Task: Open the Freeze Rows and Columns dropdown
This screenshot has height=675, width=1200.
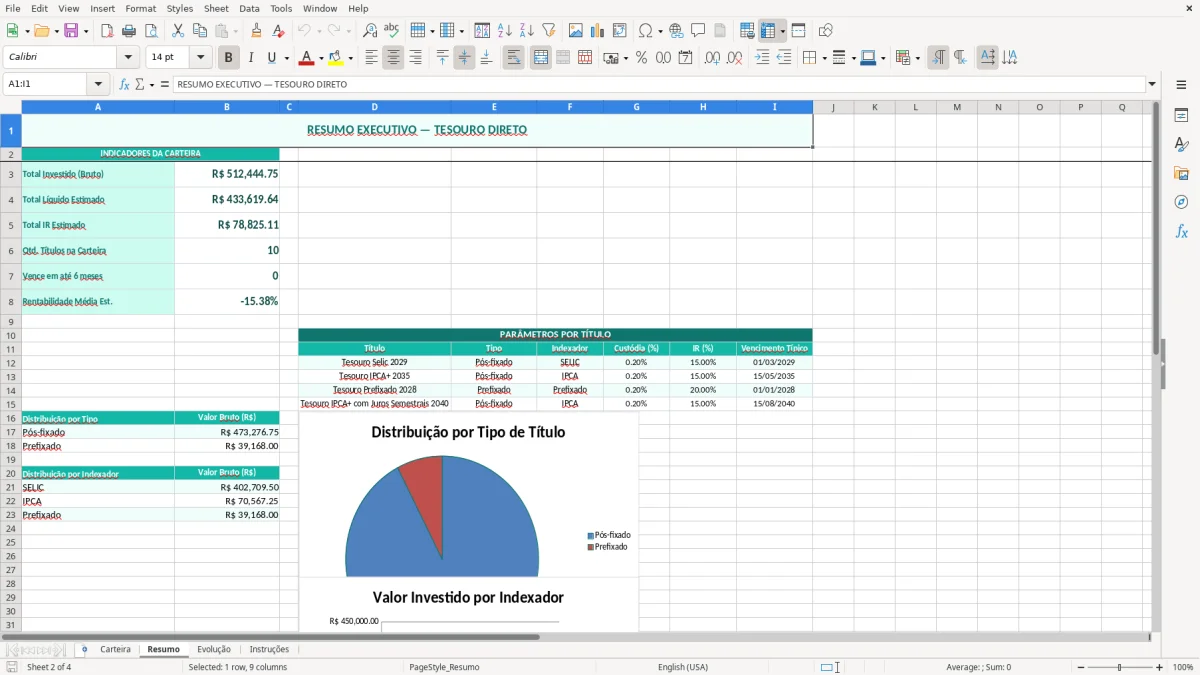Action: (783, 31)
